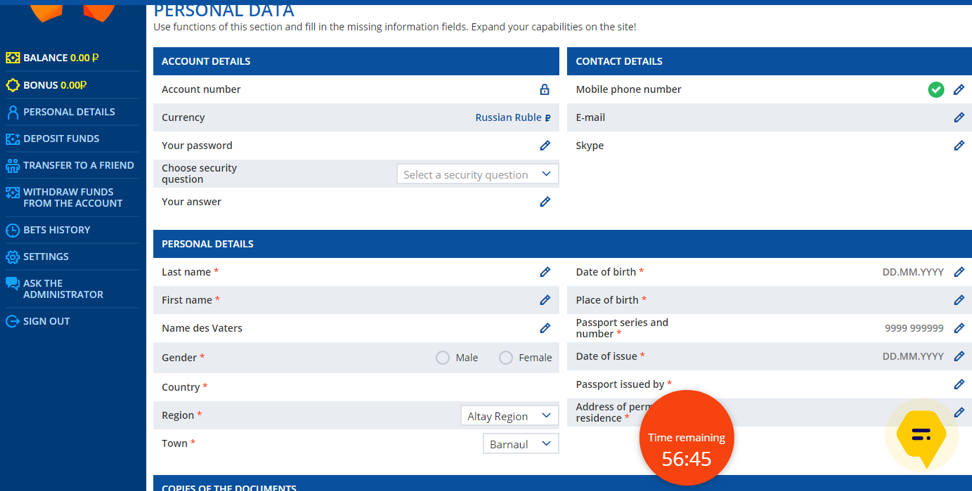The image size is (972, 491).
Task: Click the Bonus 0.00 link
Action: [55, 85]
